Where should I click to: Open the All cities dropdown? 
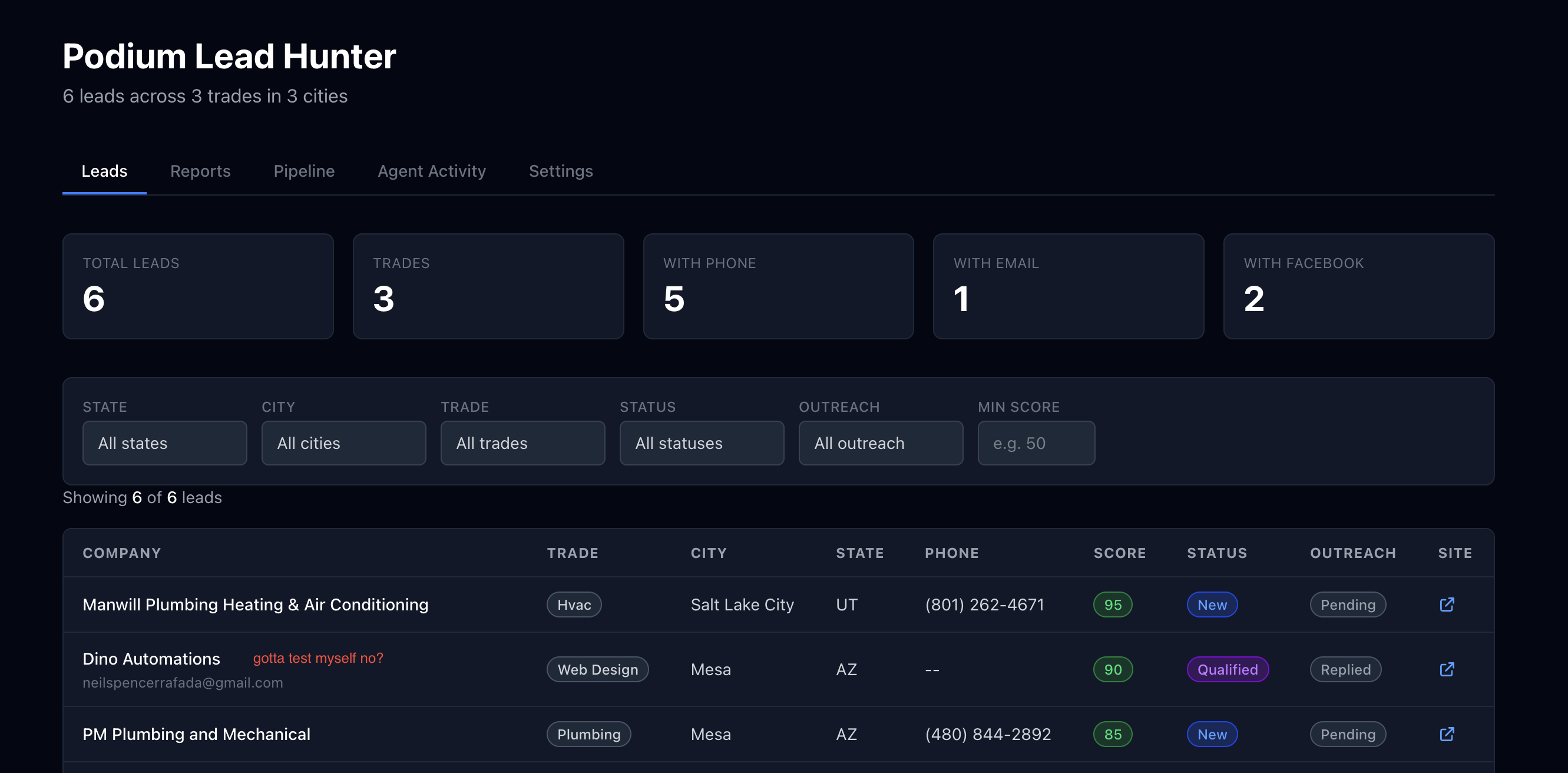pos(343,443)
